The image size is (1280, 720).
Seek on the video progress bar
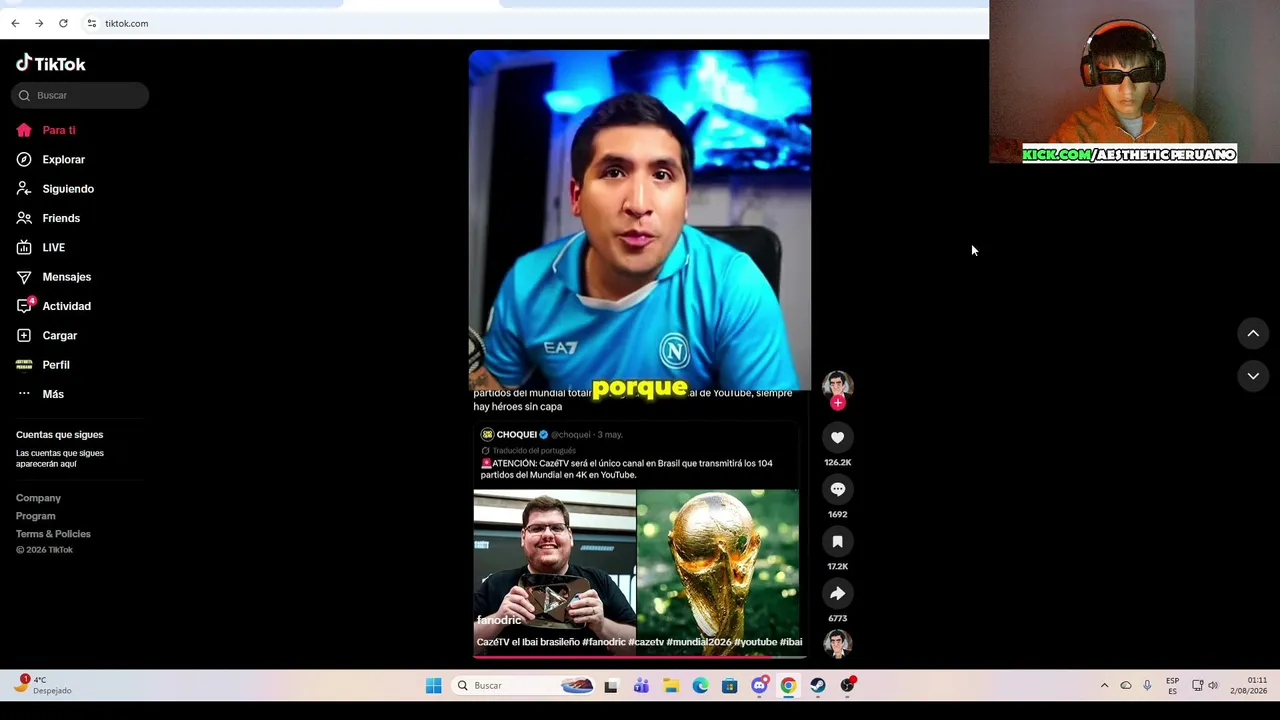[x=640, y=656]
